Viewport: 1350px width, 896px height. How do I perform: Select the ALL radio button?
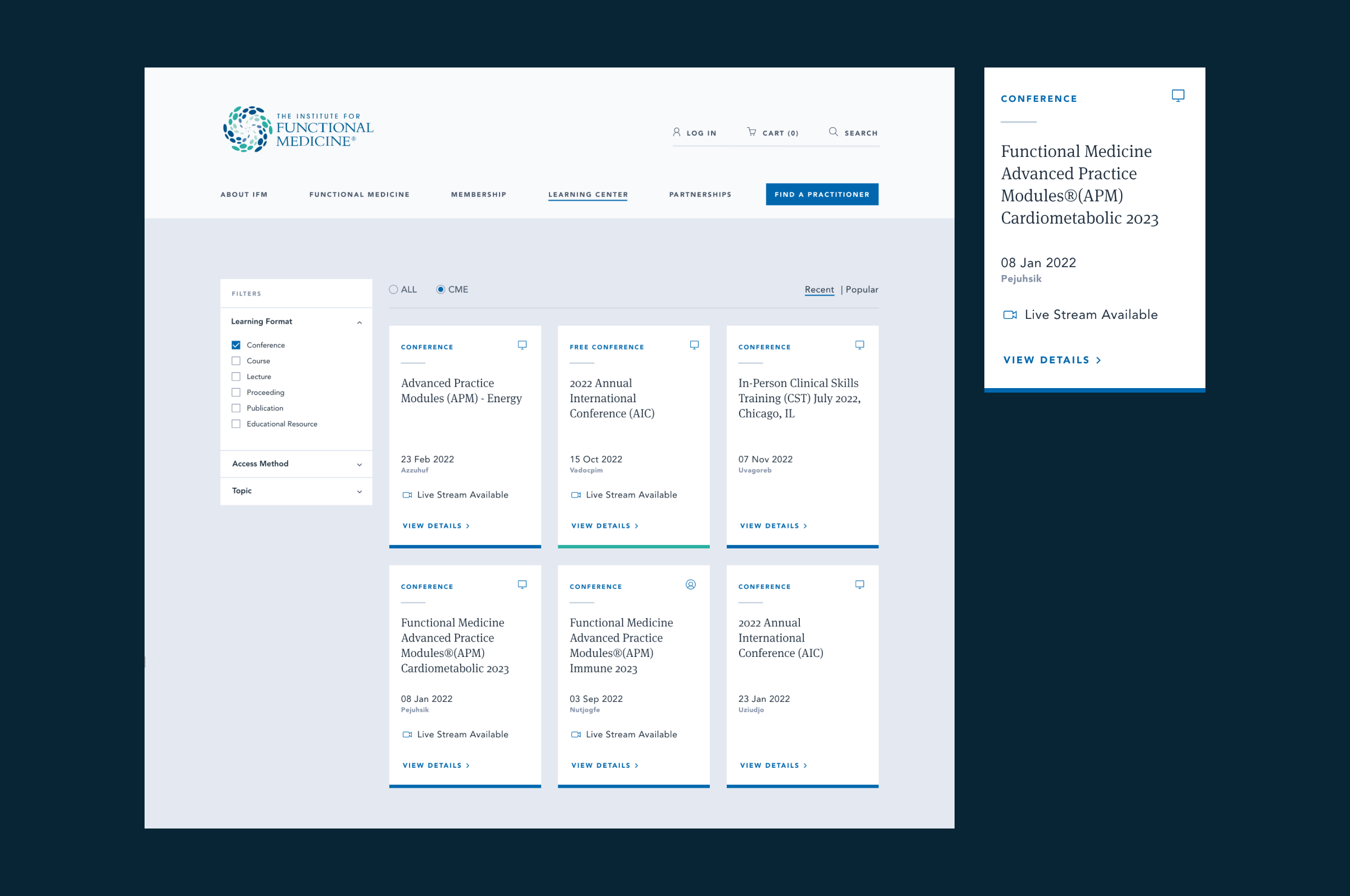coord(394,290)
